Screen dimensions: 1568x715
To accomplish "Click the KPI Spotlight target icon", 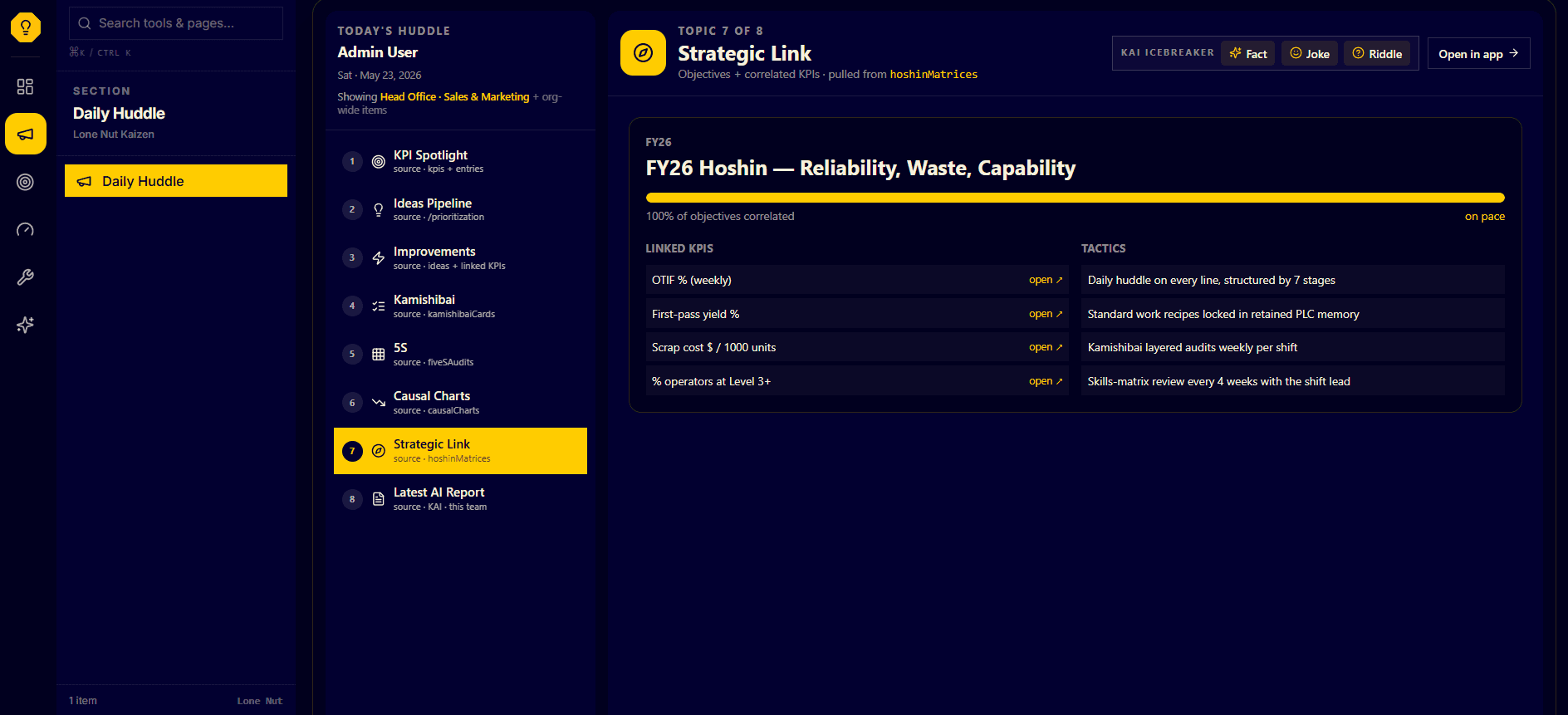I will (x=379, y=161).
